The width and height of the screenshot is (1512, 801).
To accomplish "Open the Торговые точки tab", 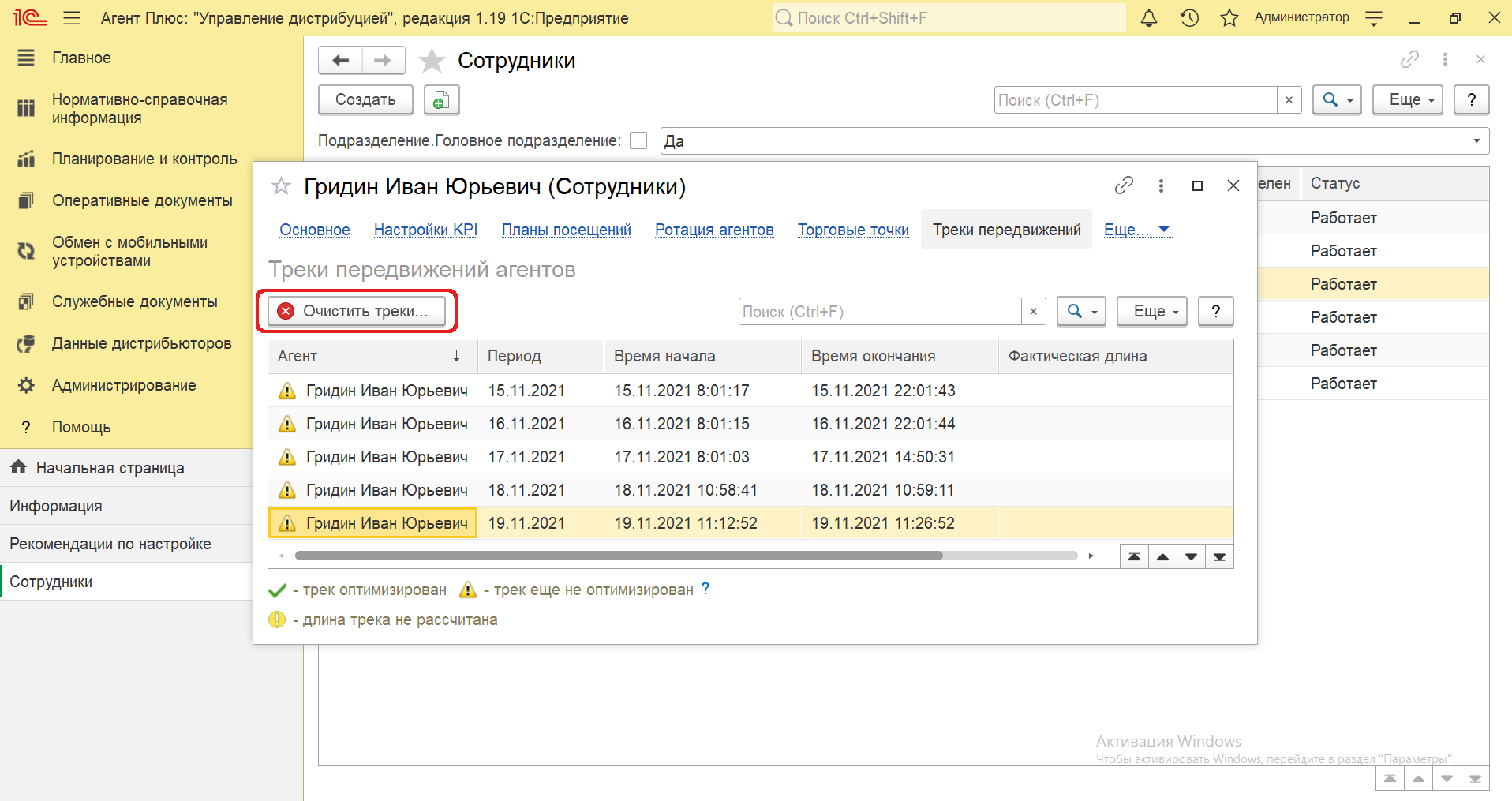I will 853,230.
